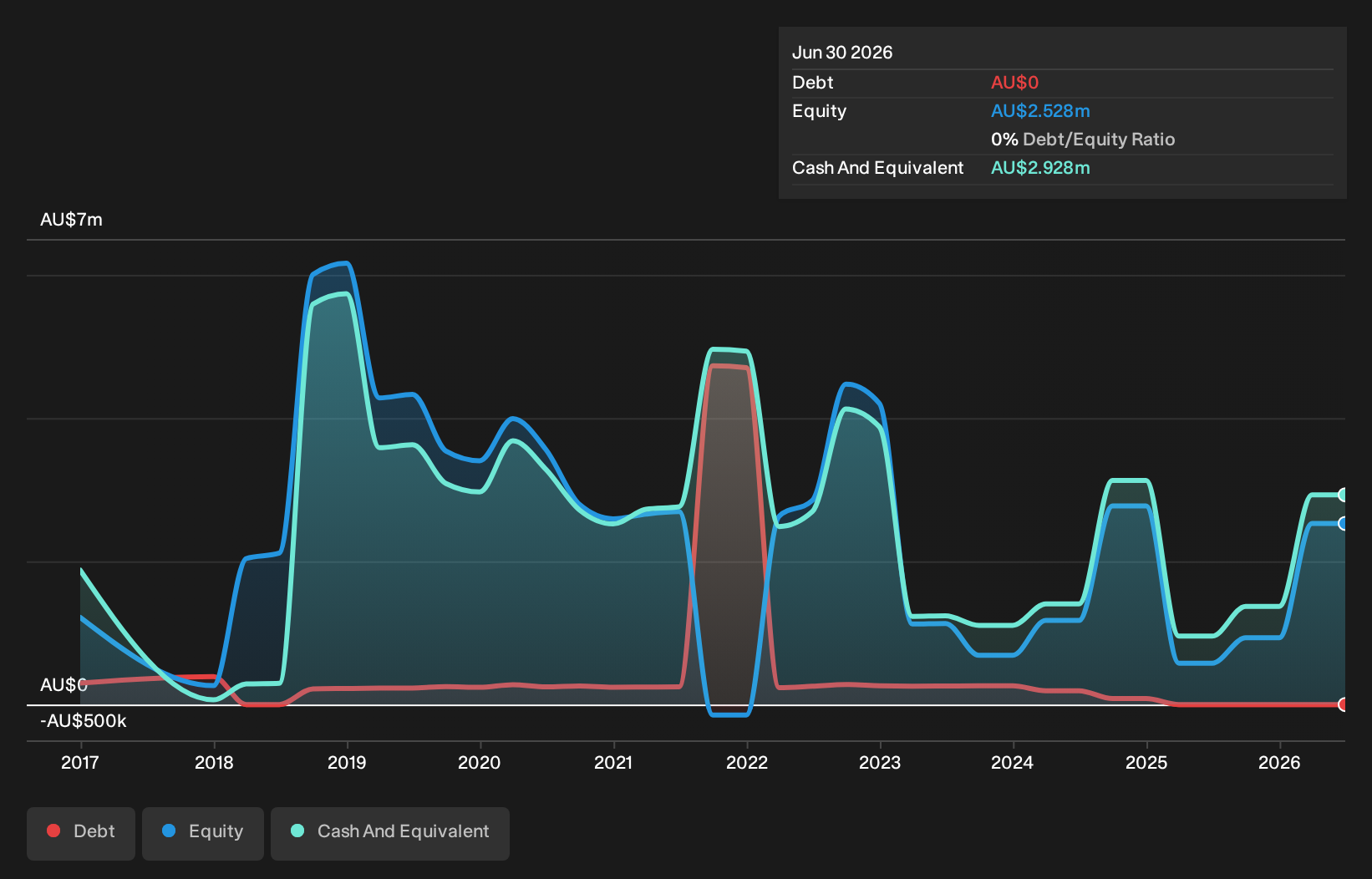Click the 2025 x-axis label
Viewport: 1372px width, 879px height.
[x=1146, y=763]
